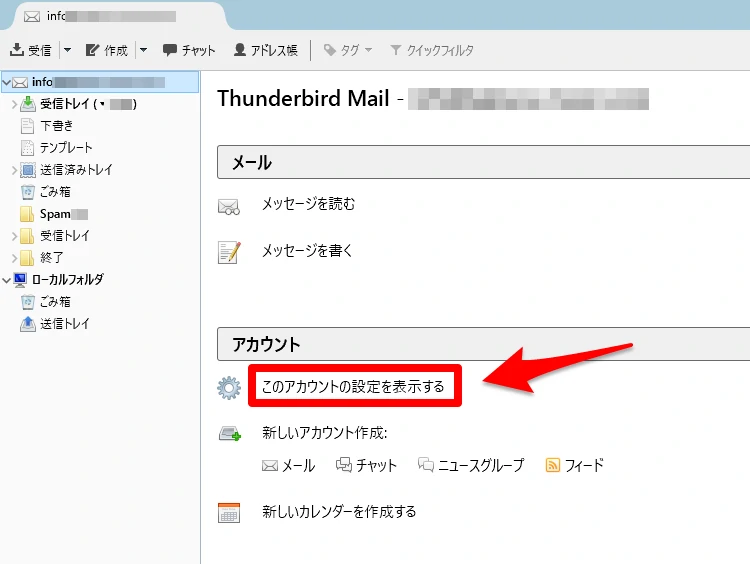Select the info account in the folder pane
This screenshot has height=564, width=750.
pos(100,82)
